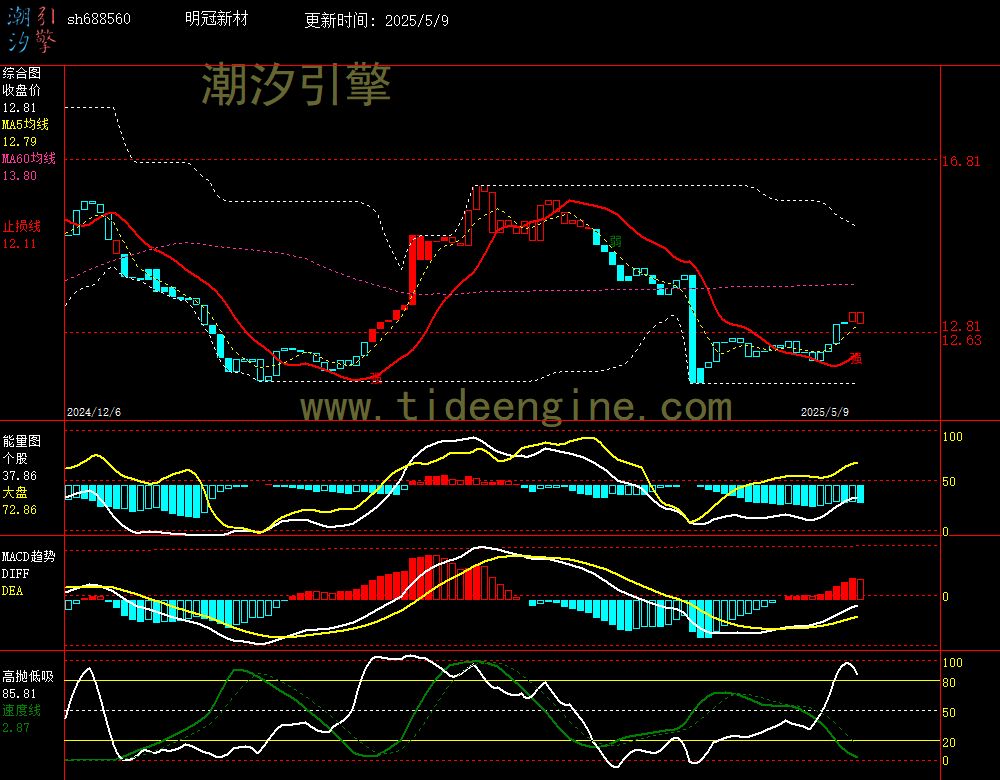Image resolution: width=1000 pixels, height=780 pixels.
Task: Click the 80 tick on the 高抛低吸 axis
Action: coord(949,682)
